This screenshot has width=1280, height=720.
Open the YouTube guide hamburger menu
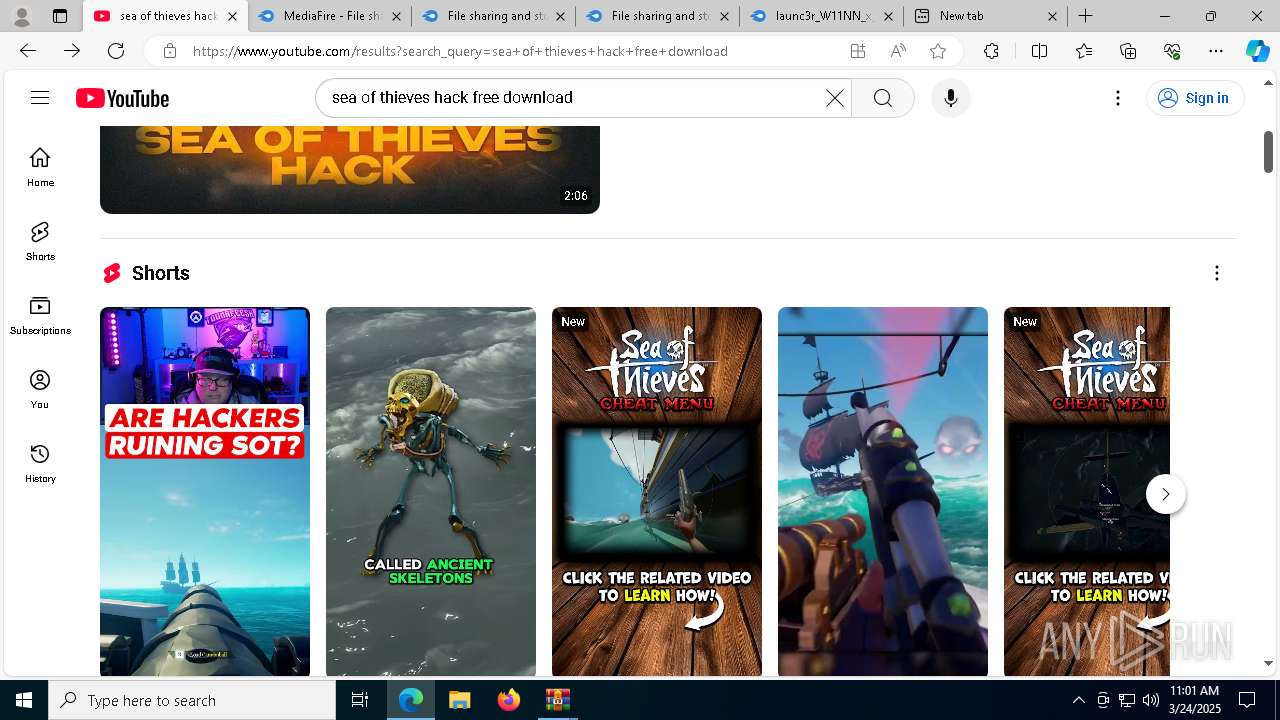coord(40,97)
